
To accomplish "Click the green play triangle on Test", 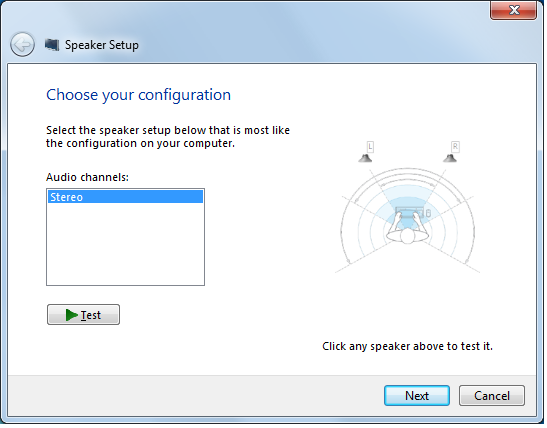I will 72,315.
